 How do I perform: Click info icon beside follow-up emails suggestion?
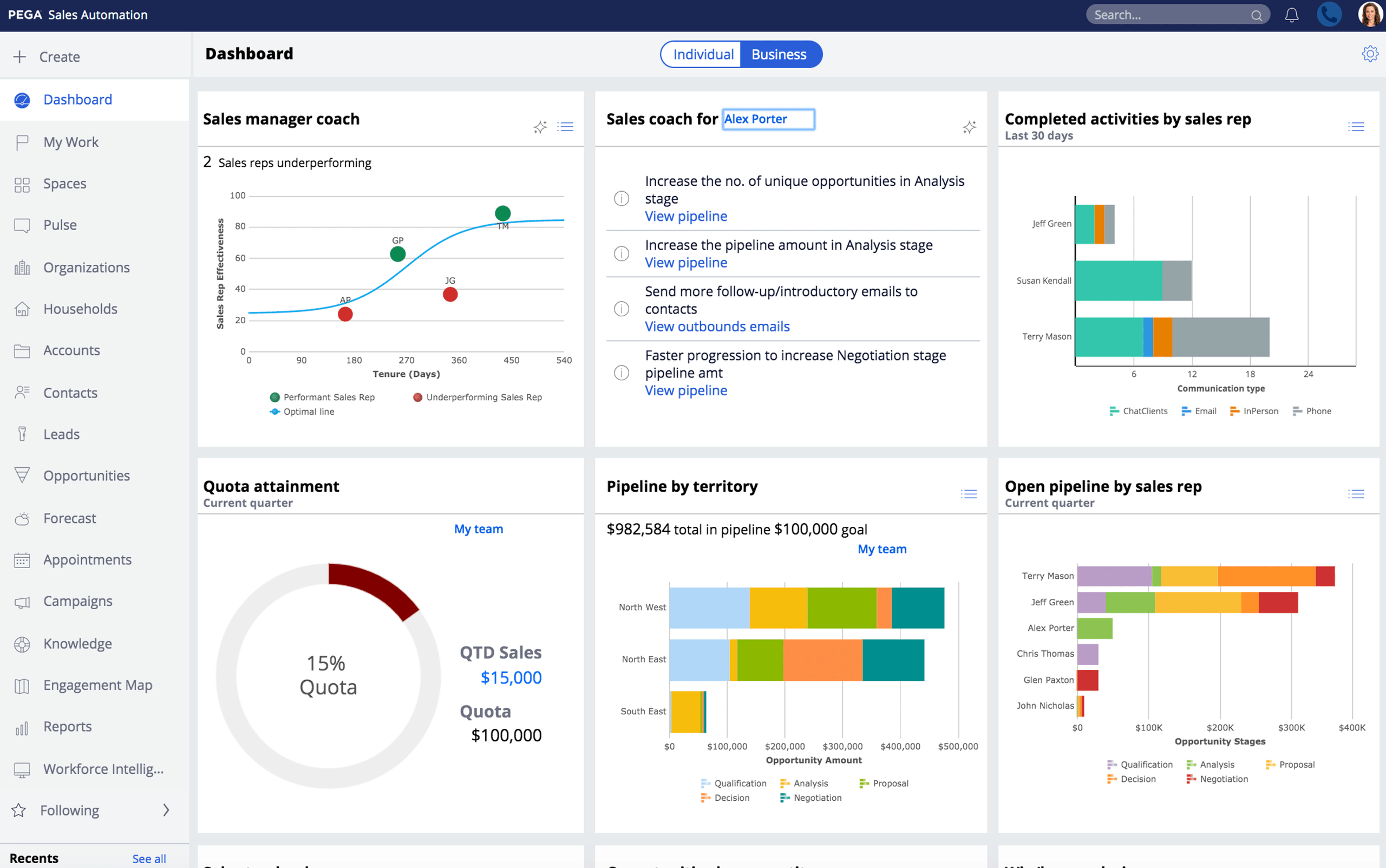(622, 309)
